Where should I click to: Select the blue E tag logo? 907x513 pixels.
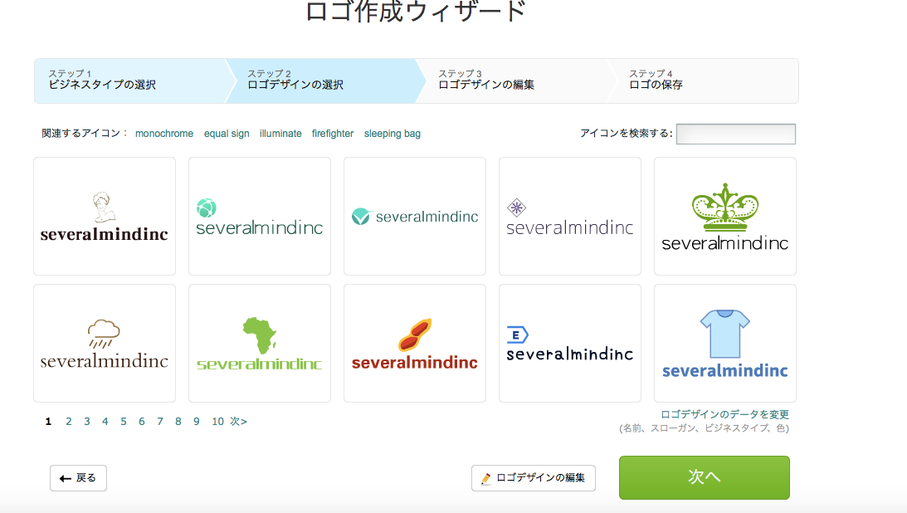point(570,343)
